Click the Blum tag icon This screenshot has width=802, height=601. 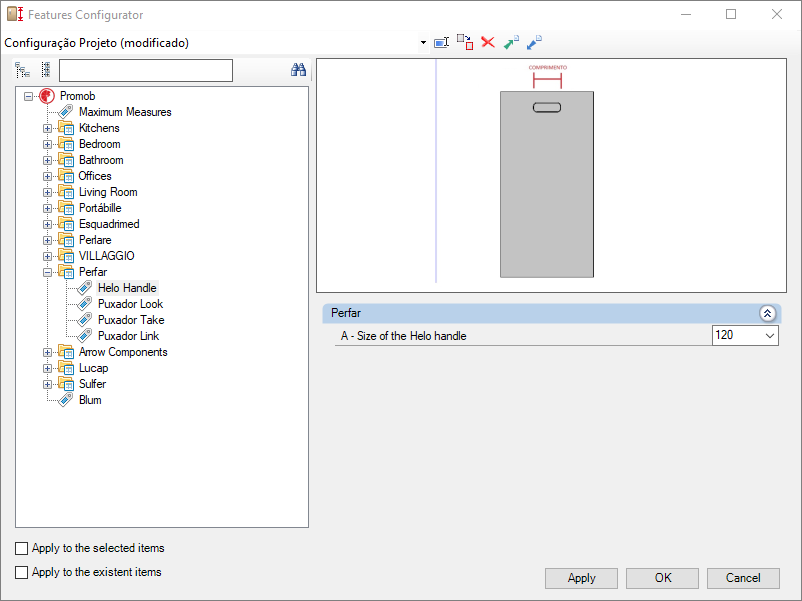65,400
